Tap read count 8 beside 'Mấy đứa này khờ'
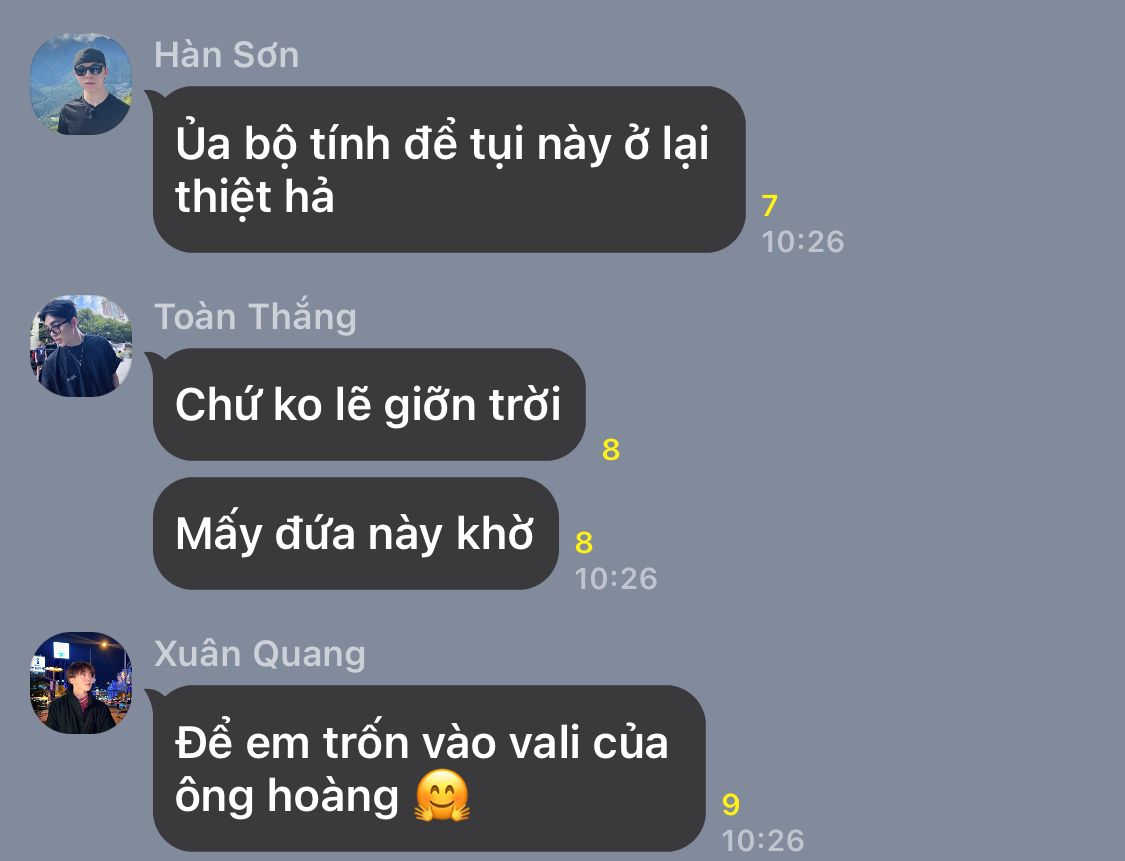Viewport: 1125px width, 861px height. (584, 543)
